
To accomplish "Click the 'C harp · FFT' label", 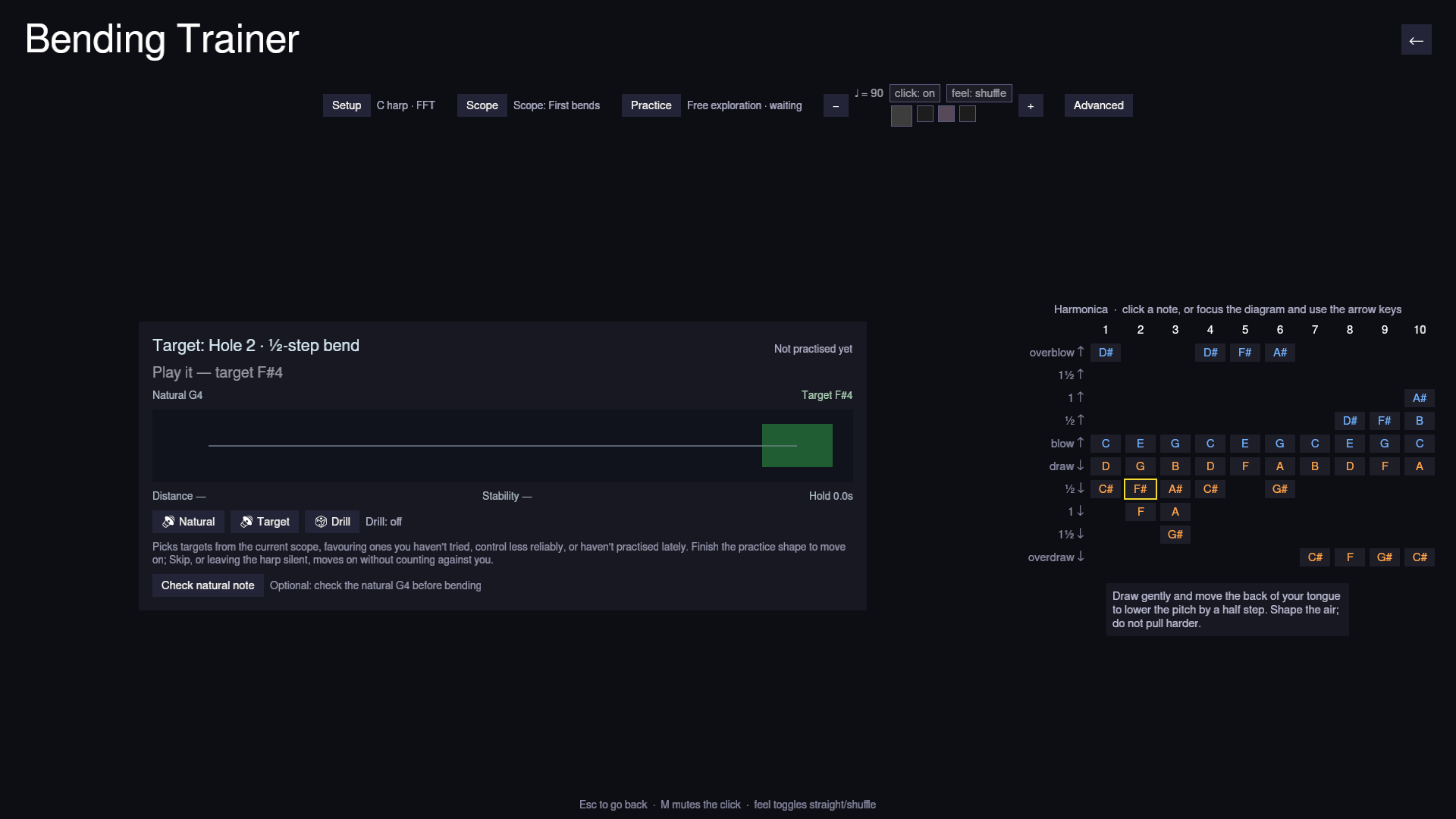I will point(406,105).
